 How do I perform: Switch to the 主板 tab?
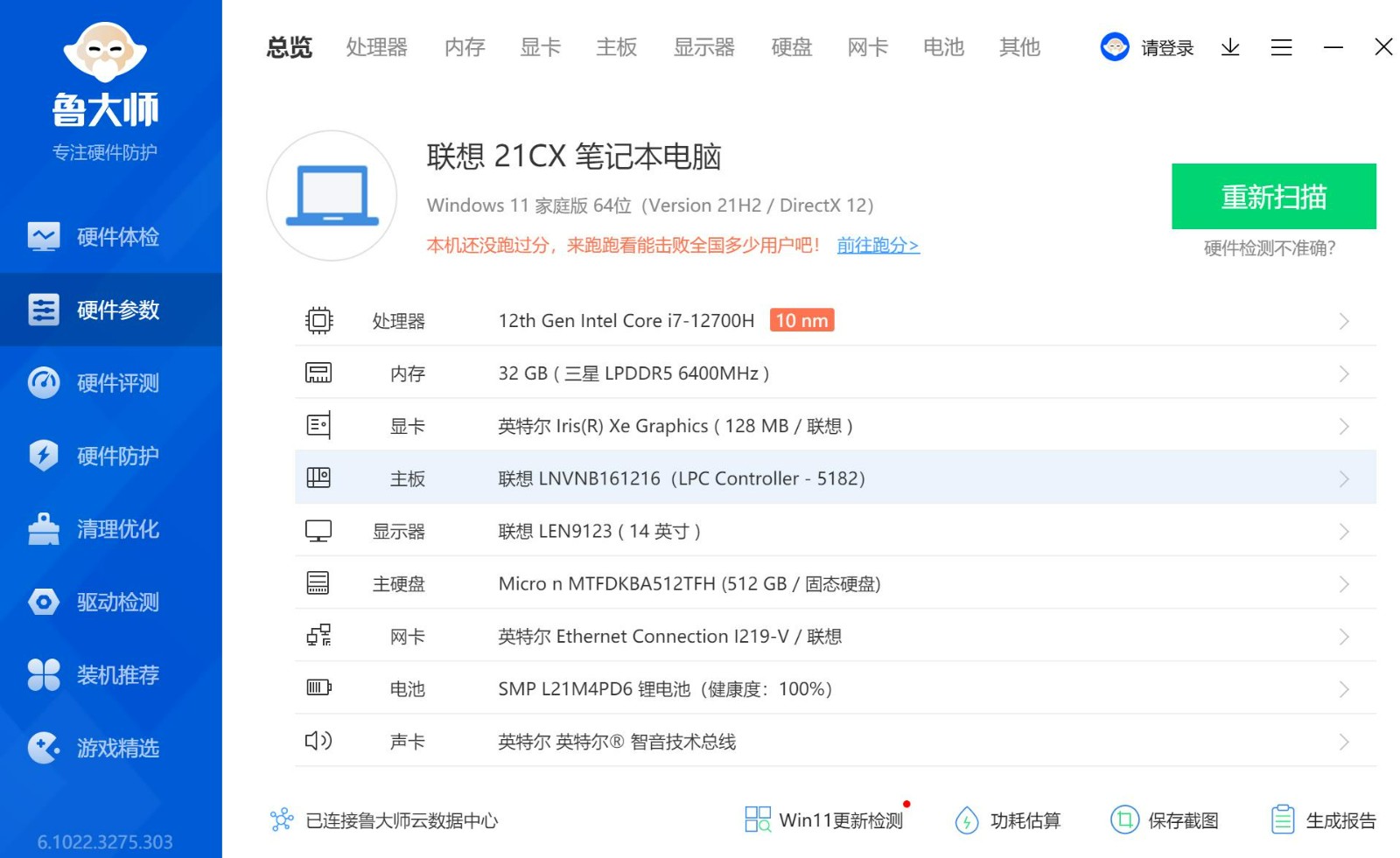tap(617, 47)
